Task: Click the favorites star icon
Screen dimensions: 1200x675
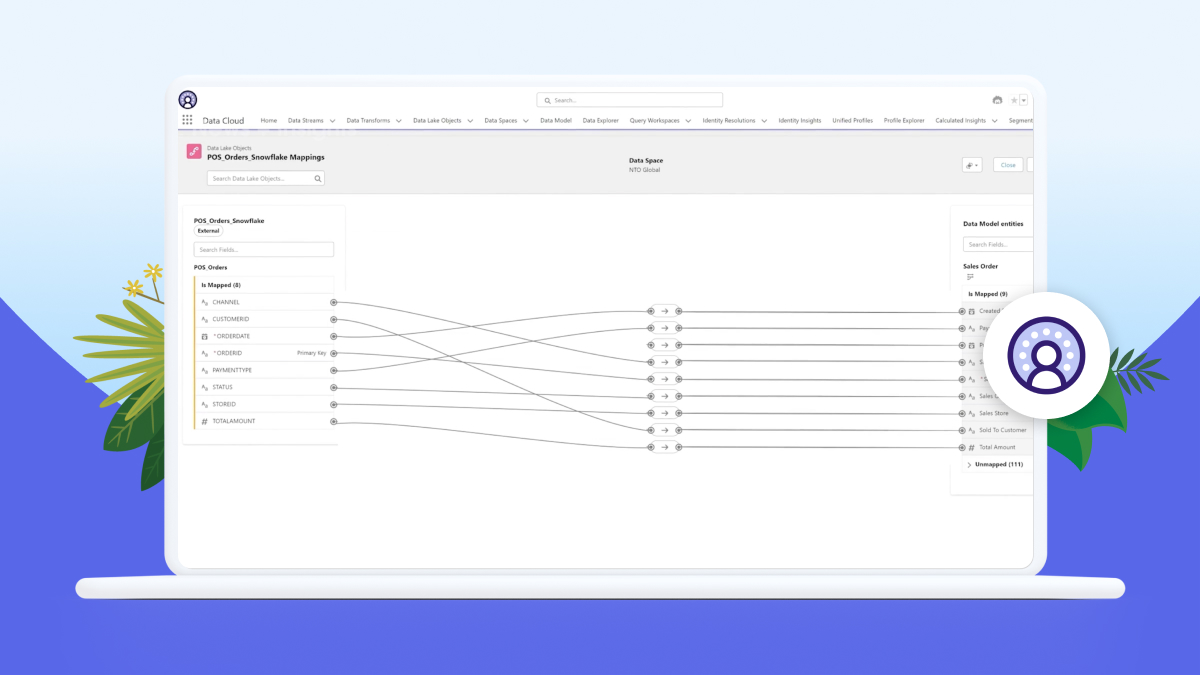Action: tap(1013, 100)
